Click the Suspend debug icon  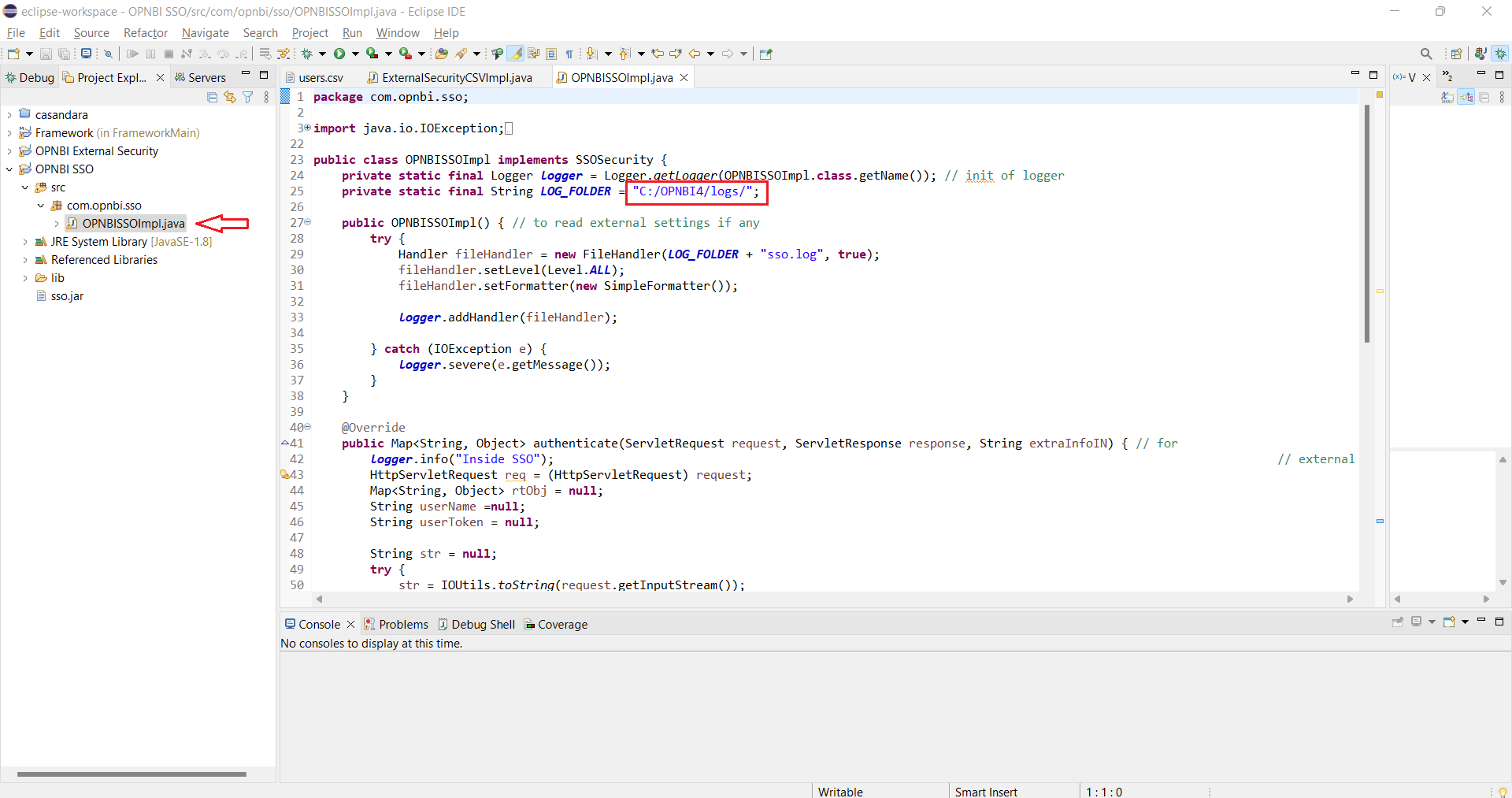point(150,54)
